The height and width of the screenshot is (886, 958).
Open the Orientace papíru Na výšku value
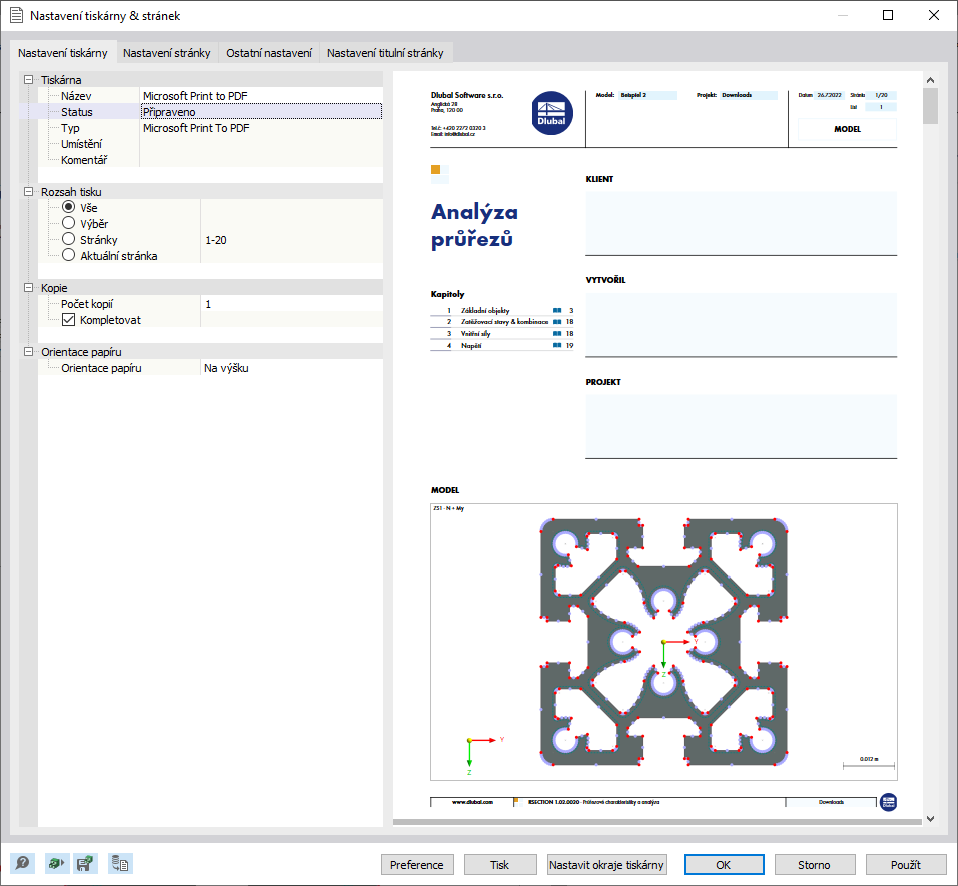click(291, 368)
